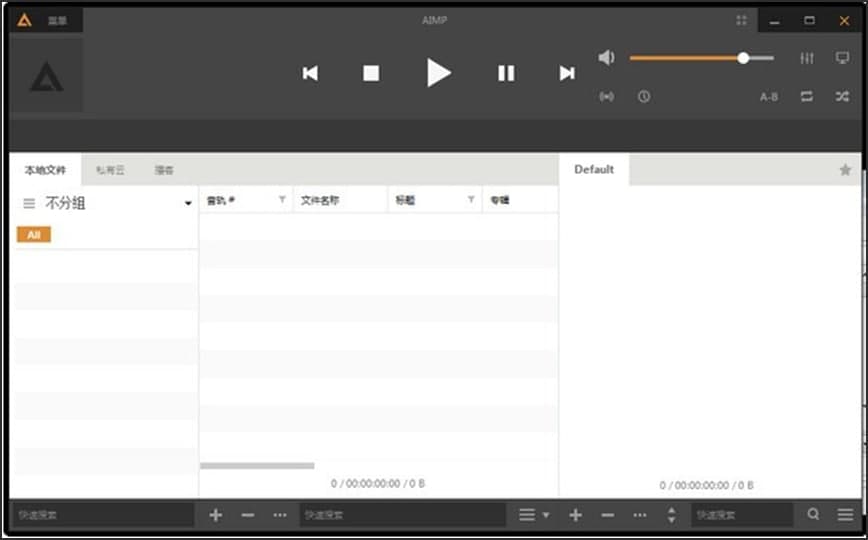Image resolution: width=868 pixels, height=540 pixels.
Task: Expand the 不分组 grouping dropdown
Action: pos(187,204)
